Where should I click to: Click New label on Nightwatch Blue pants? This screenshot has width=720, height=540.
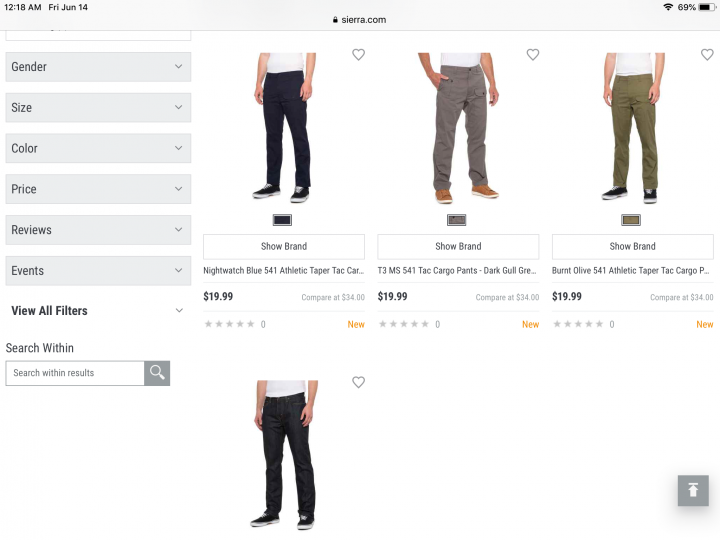(356, 325)
